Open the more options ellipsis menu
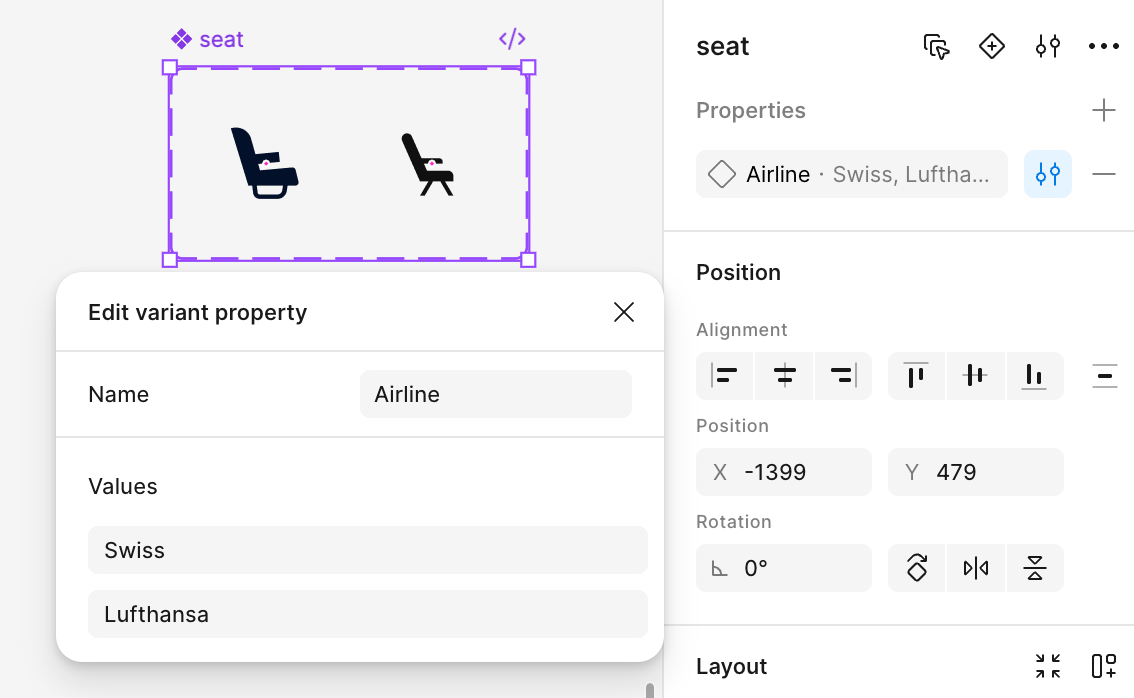The image size is (1134, 698). tap(1104, 46)
